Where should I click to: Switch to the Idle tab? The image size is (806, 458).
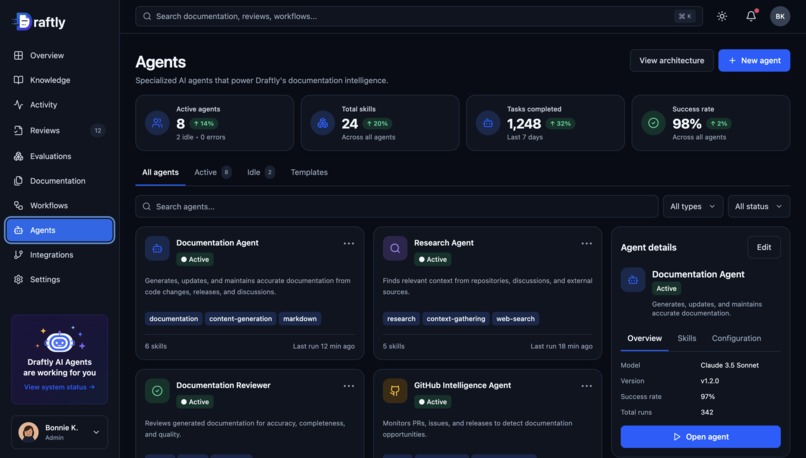[261, 173]
